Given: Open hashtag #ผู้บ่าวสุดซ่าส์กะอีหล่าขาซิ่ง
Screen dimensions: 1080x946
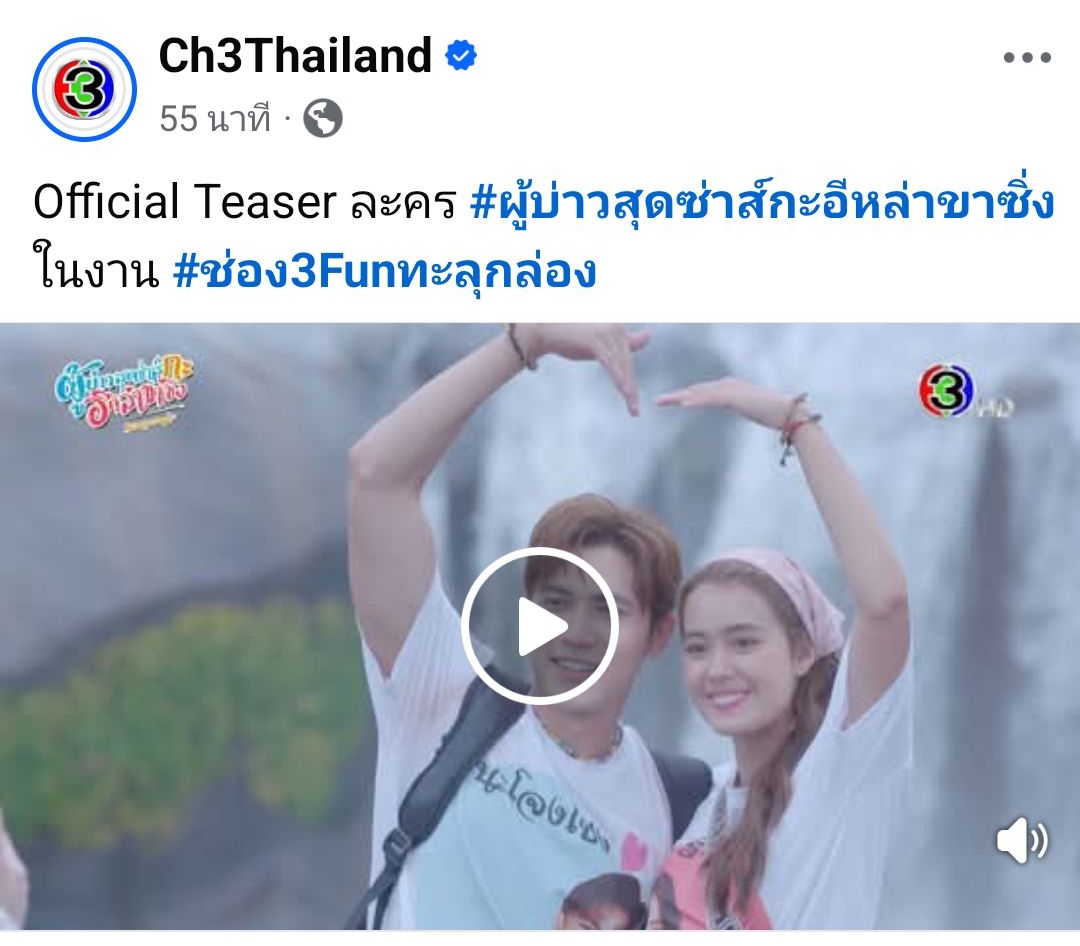Looking at the screenshot, I should pos(762,203).
